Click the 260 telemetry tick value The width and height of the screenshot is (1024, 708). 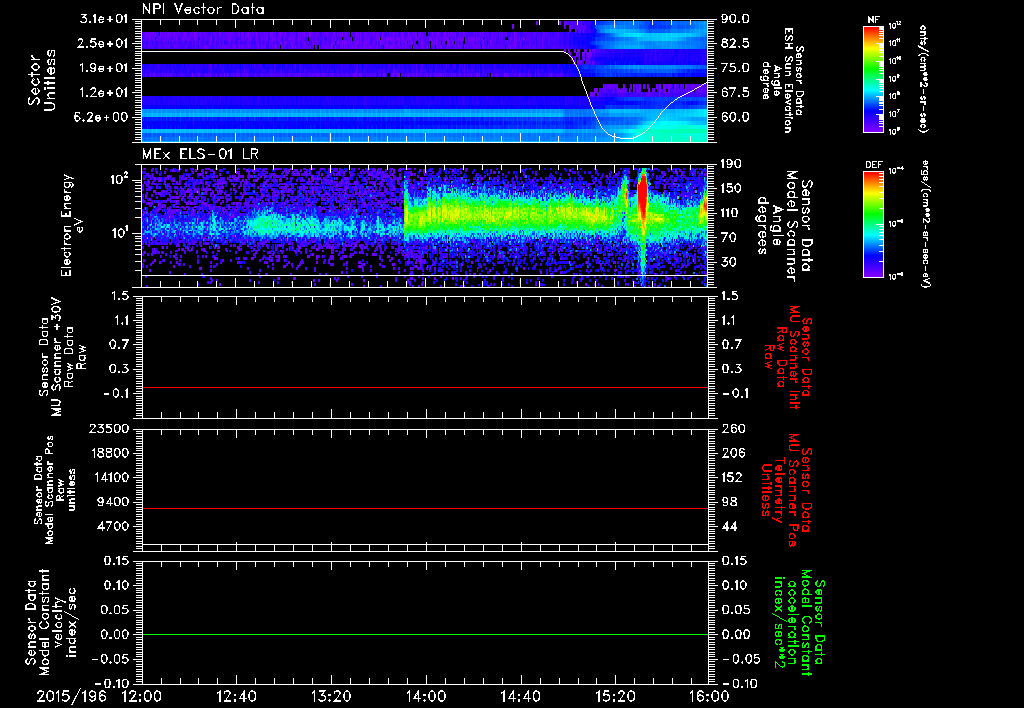tap(732, 429)
